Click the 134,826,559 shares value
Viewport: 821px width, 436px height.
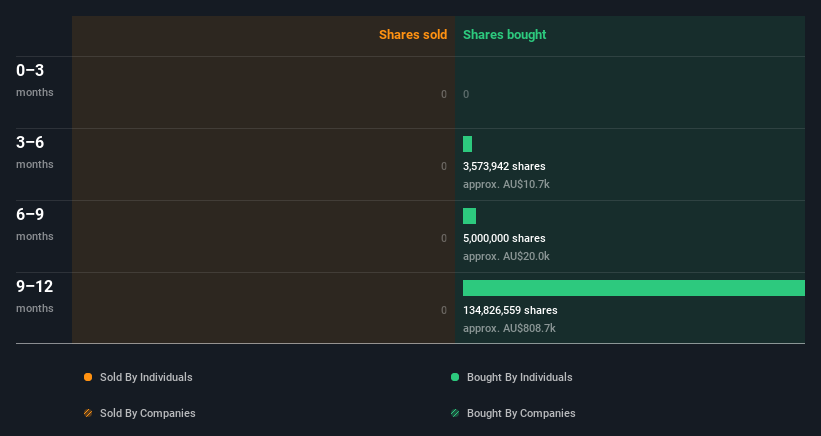pos(510,310)
